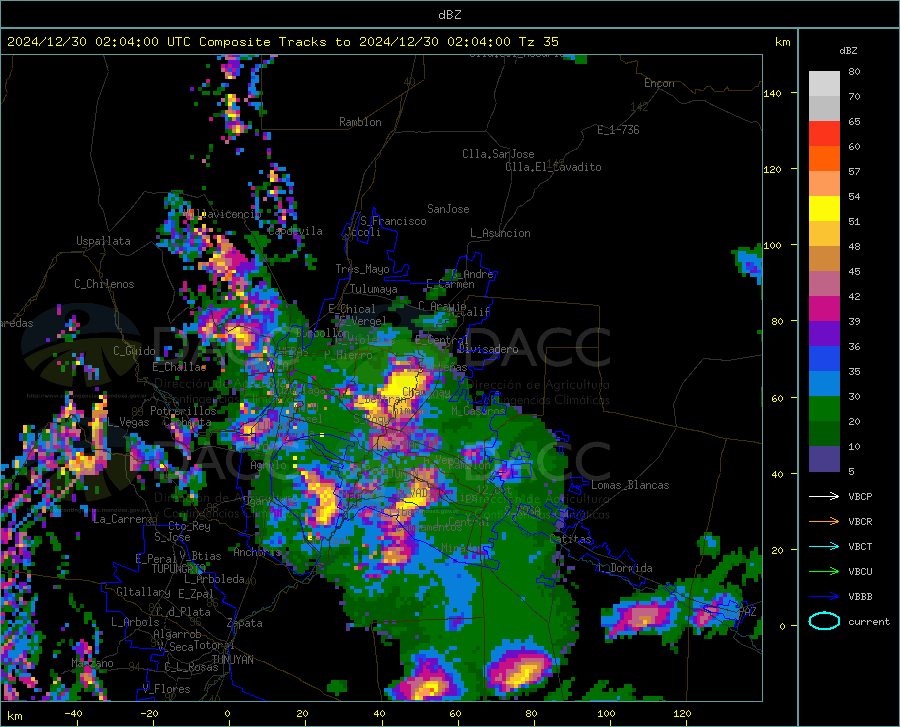Click the Clla.El_Cavadito map label
Viewport: 900px width, 727px height.
pos(553,167)
